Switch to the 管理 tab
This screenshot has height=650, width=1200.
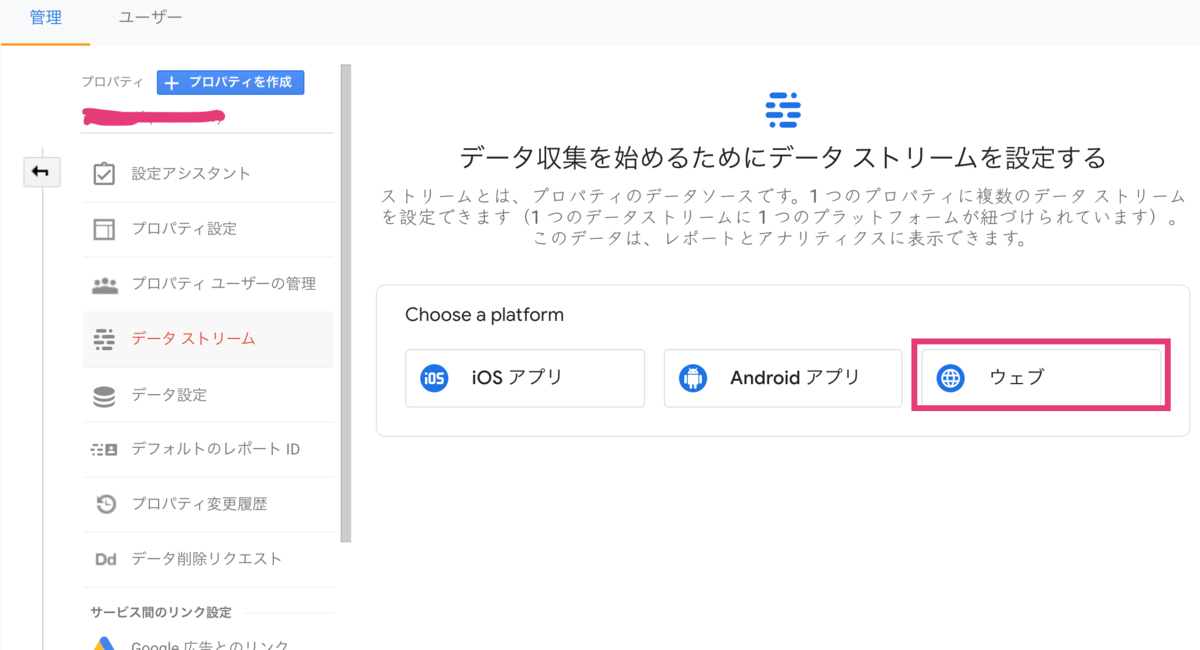click(x=45, y=18)
